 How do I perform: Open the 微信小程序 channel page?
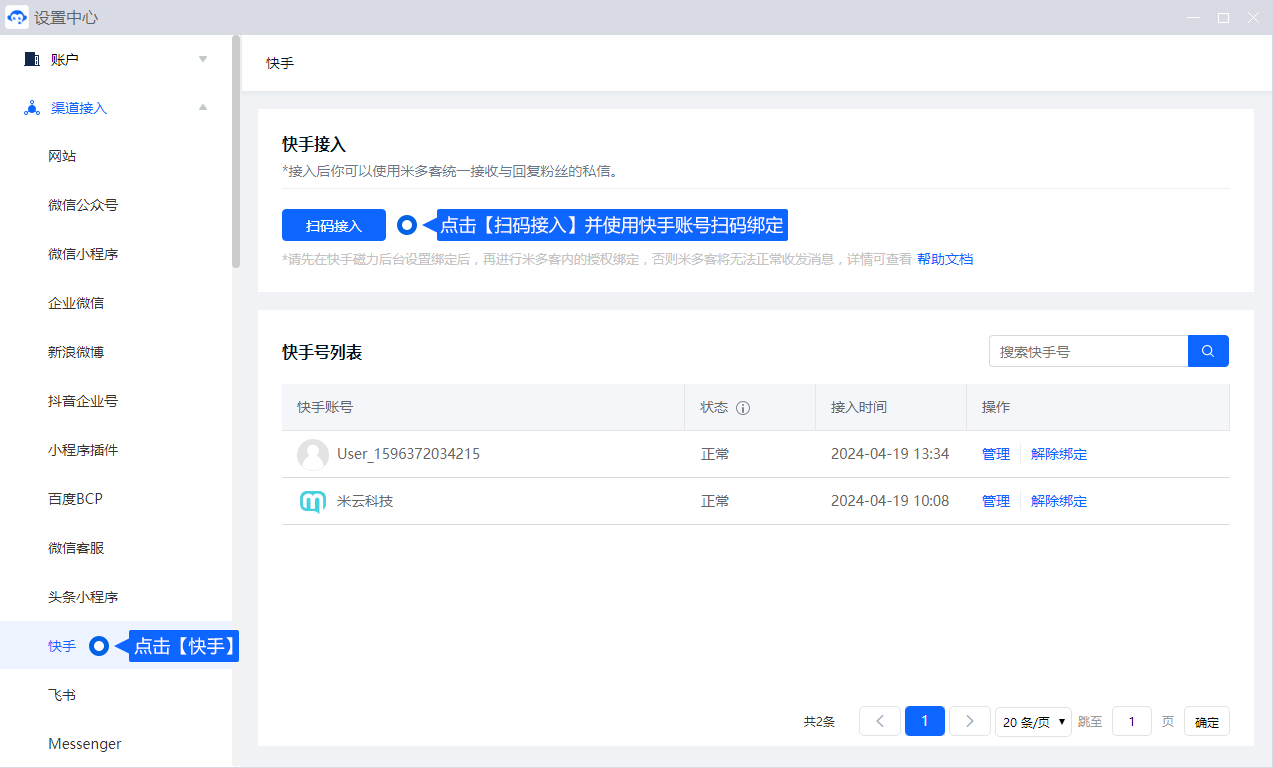coord(83,255)
